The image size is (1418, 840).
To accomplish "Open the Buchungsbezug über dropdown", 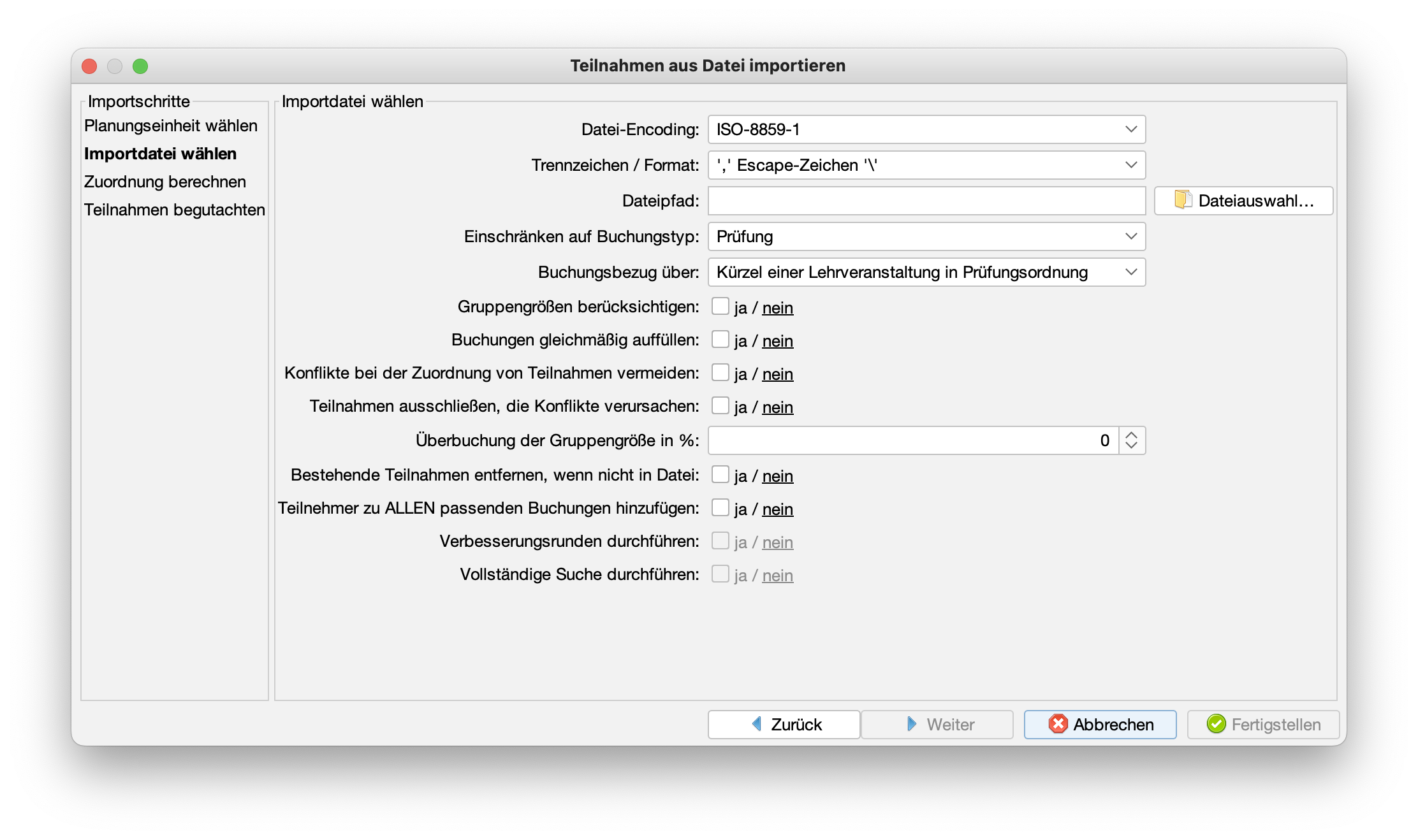I will point(926,272).
